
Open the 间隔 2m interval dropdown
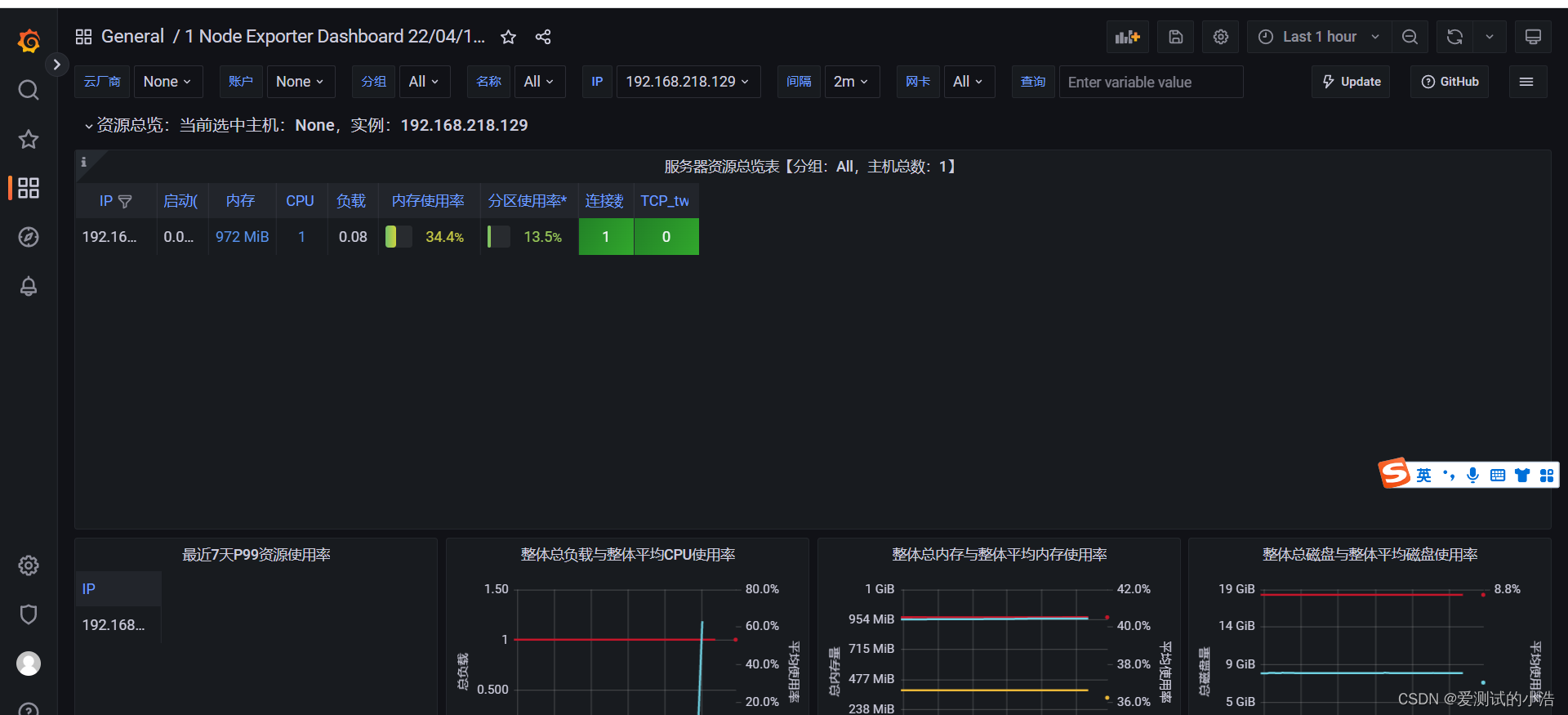click(x=851, y=82)
